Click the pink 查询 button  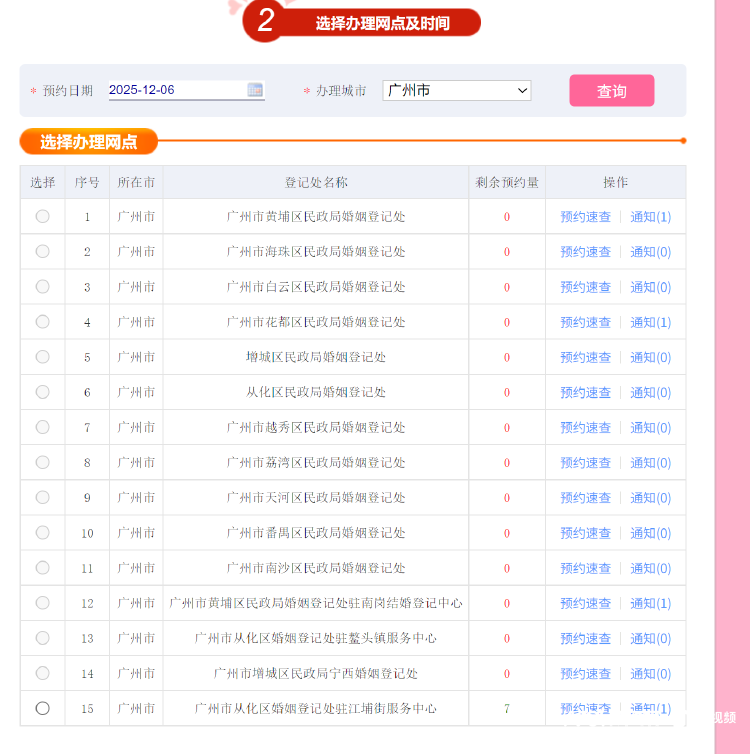click(612, 90)
